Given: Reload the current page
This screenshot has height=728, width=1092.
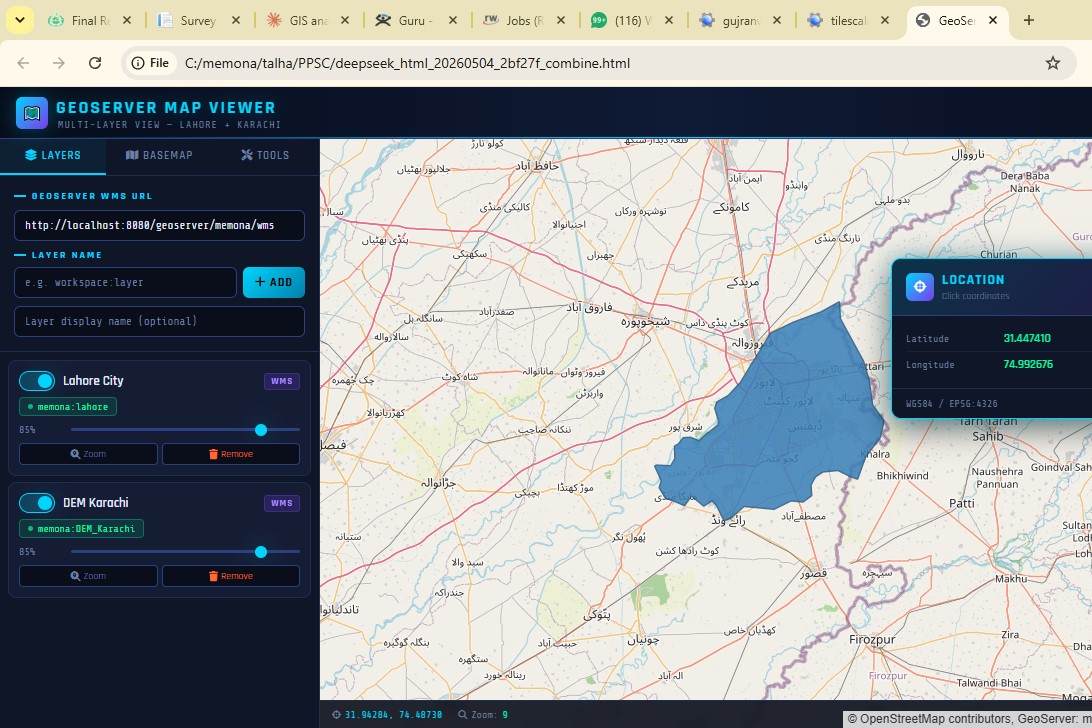Looking at the screenshot, I should [x=95, y=63].
